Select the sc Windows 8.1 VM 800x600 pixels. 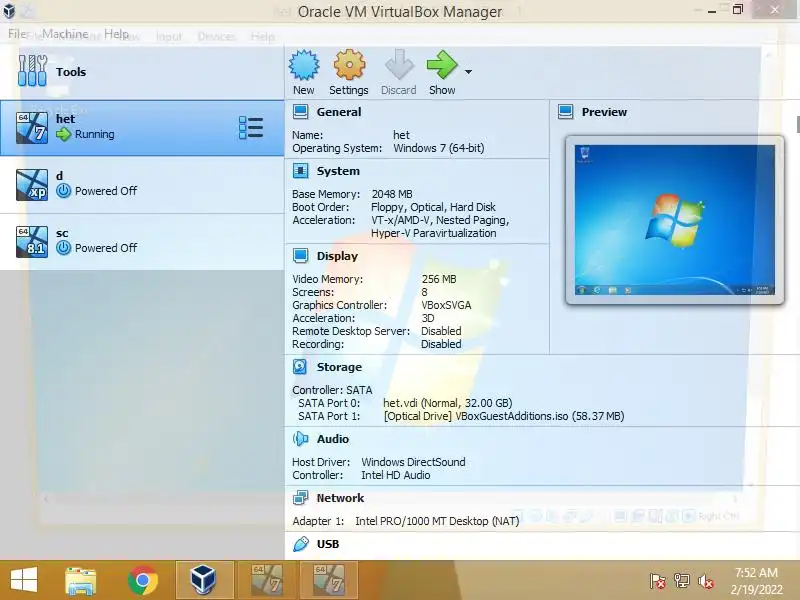point(142,242)
